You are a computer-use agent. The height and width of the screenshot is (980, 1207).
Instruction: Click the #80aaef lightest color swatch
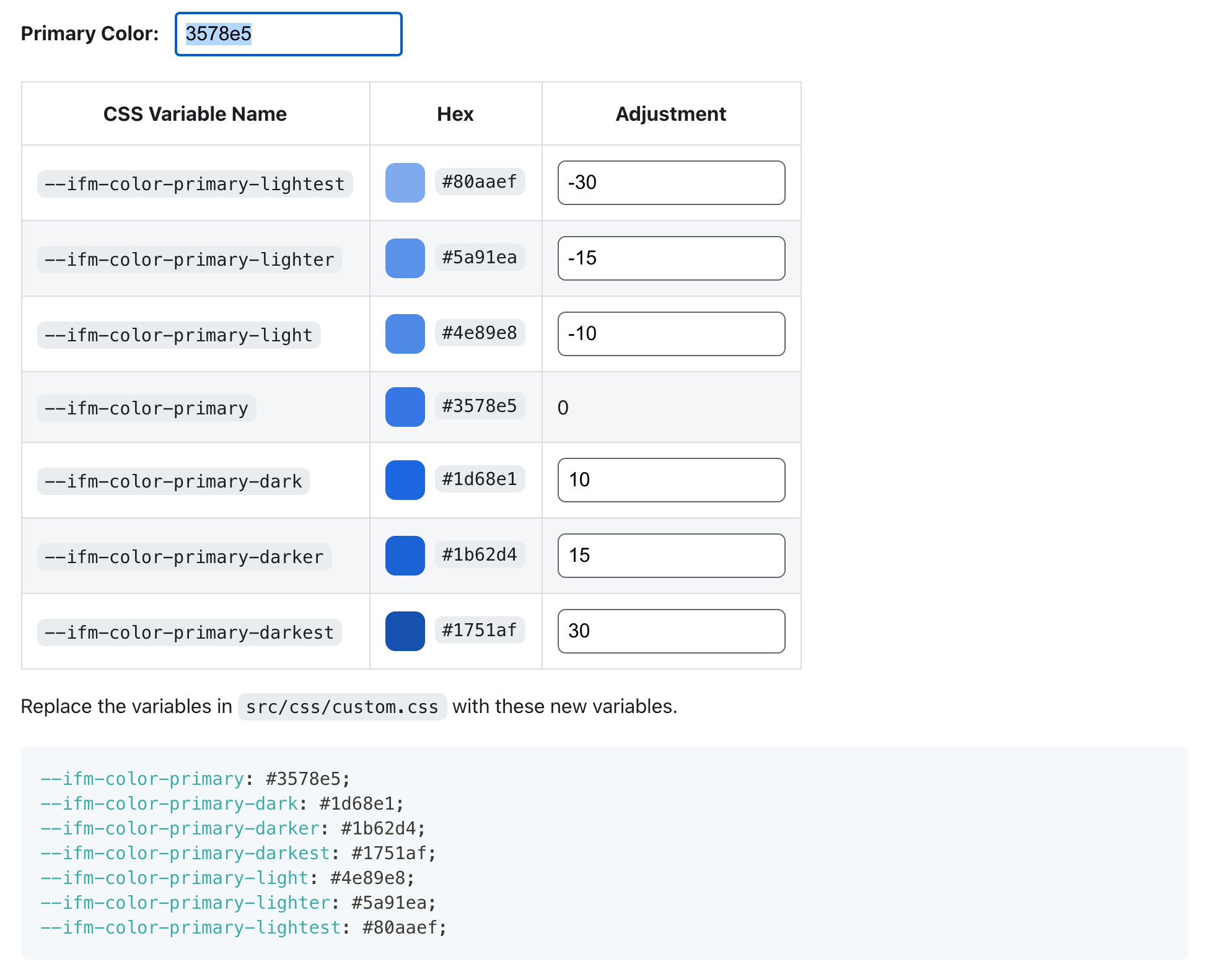point(405,183)
